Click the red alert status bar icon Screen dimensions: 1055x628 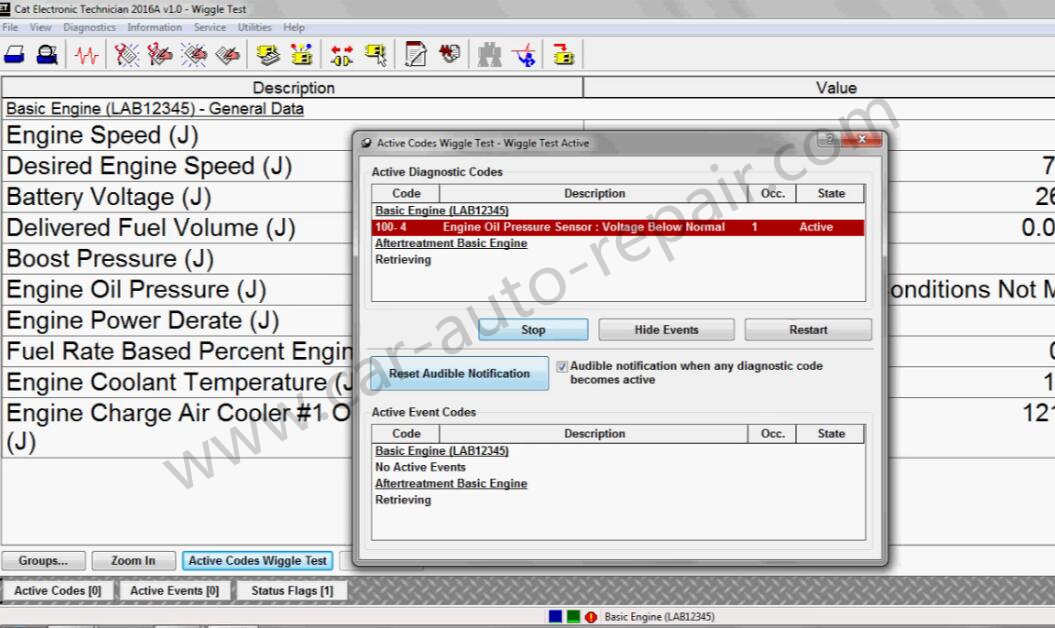[x=591, y=617]
